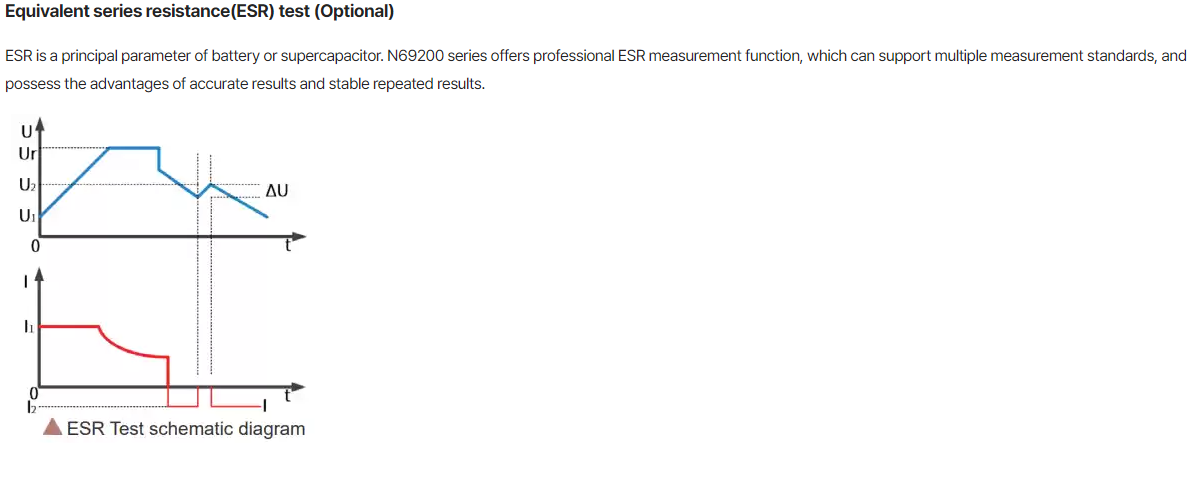Click the upward arrowhead of U axis
This screenshot has height=501, width=1199.
pos(40,125)
